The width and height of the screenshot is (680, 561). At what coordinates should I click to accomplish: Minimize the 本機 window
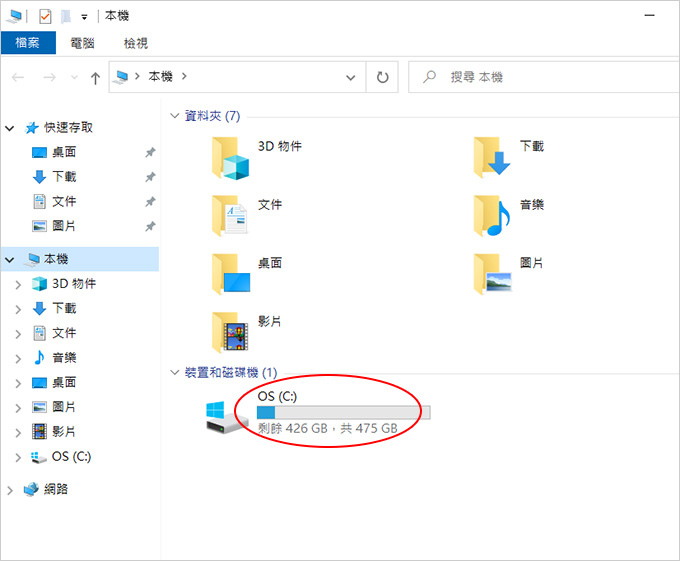point(649,16)
